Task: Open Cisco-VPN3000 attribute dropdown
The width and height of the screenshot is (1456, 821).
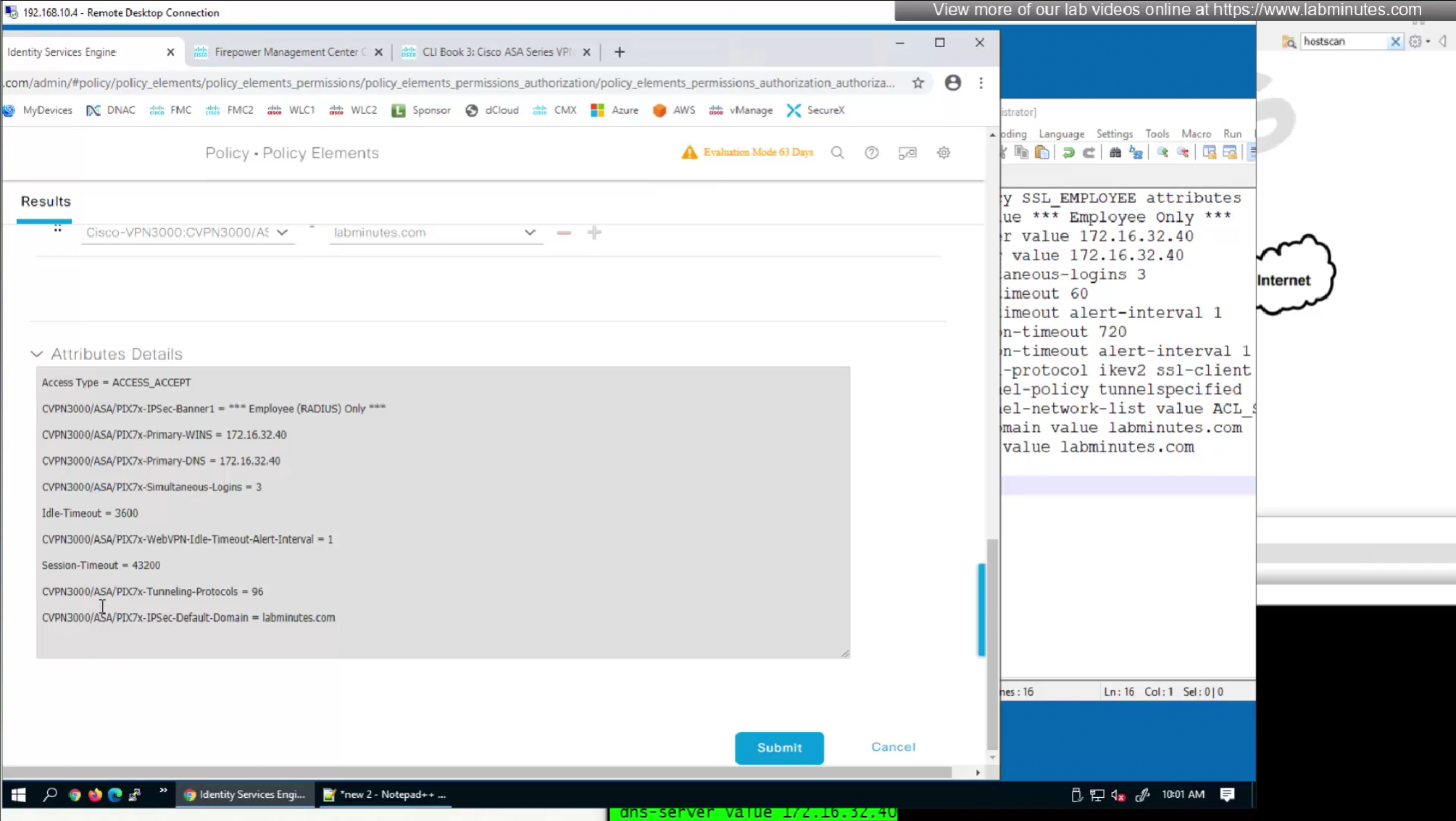Action: point(282,233)
